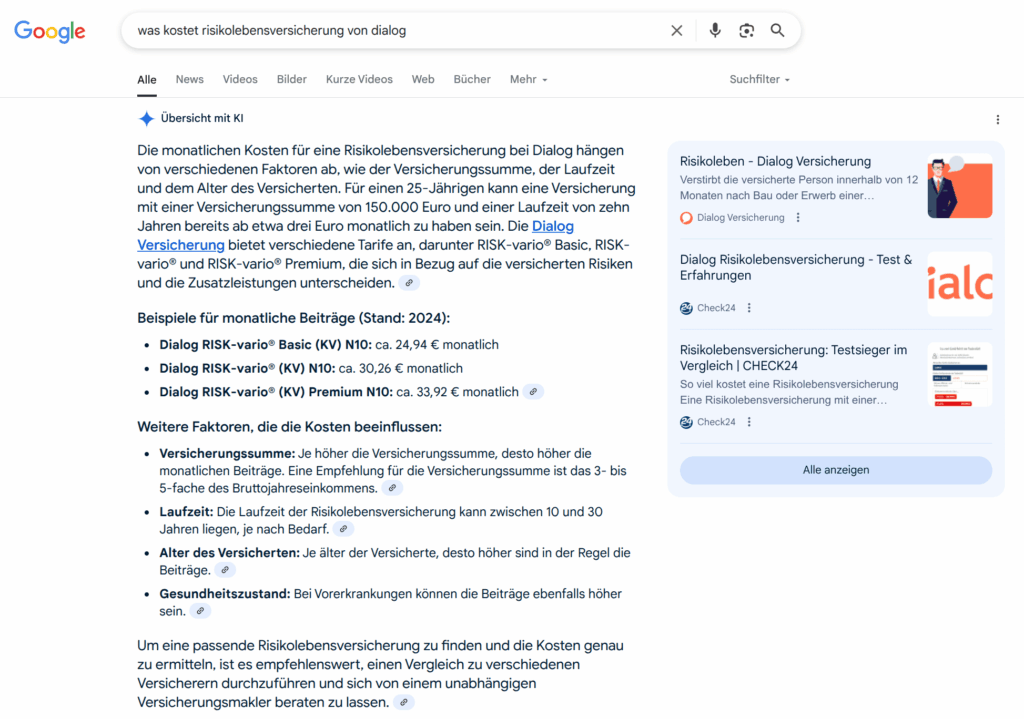This screenshot has width=1024, height=719.
Task: Submit search with the magnifying glass icon
Action: [777, 31]
